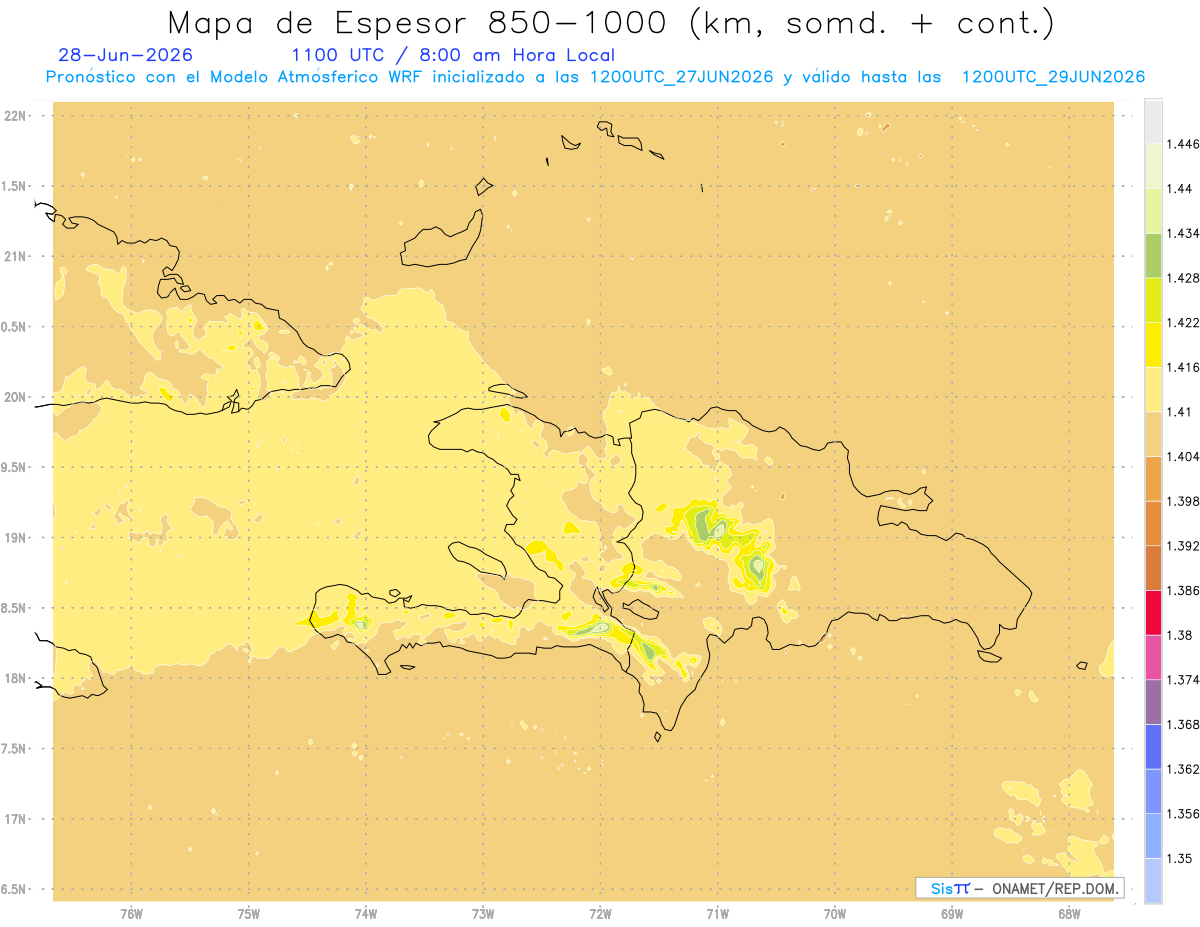Click the longitude label '72W'
The image size is (1200, 927).
(x=600, y=914)
